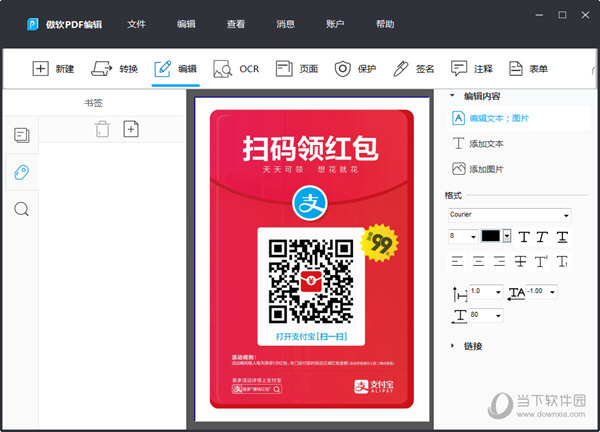Open the 签名 (Signature) tool
600x432 pixels.
pos(414,69)
